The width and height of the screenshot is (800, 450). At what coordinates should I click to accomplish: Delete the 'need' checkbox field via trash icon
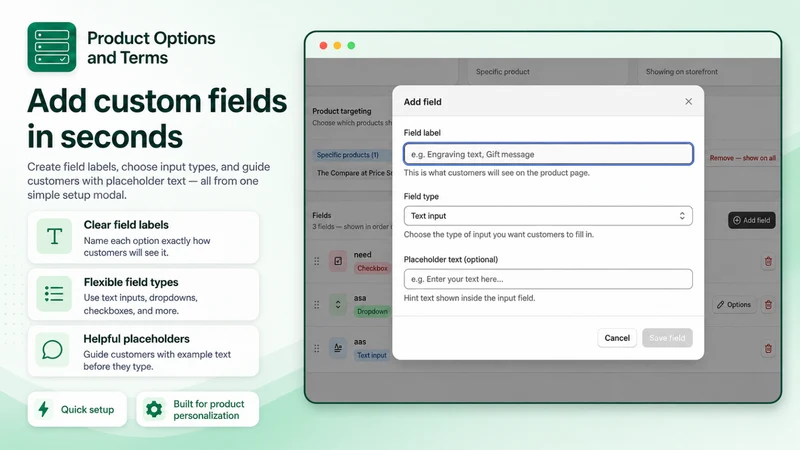pos(768,262)
